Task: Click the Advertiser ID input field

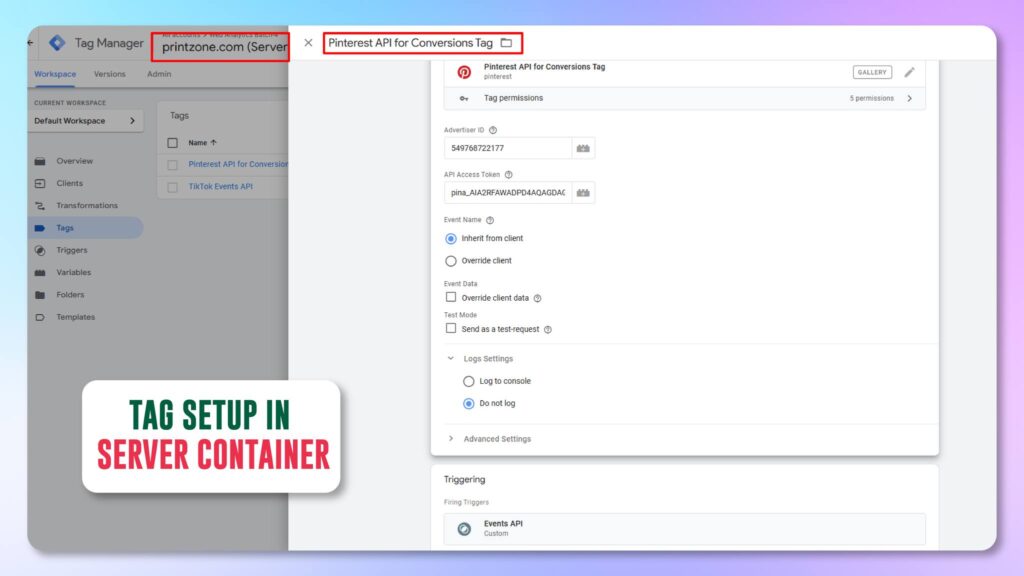Action: (x=507, y=148)
